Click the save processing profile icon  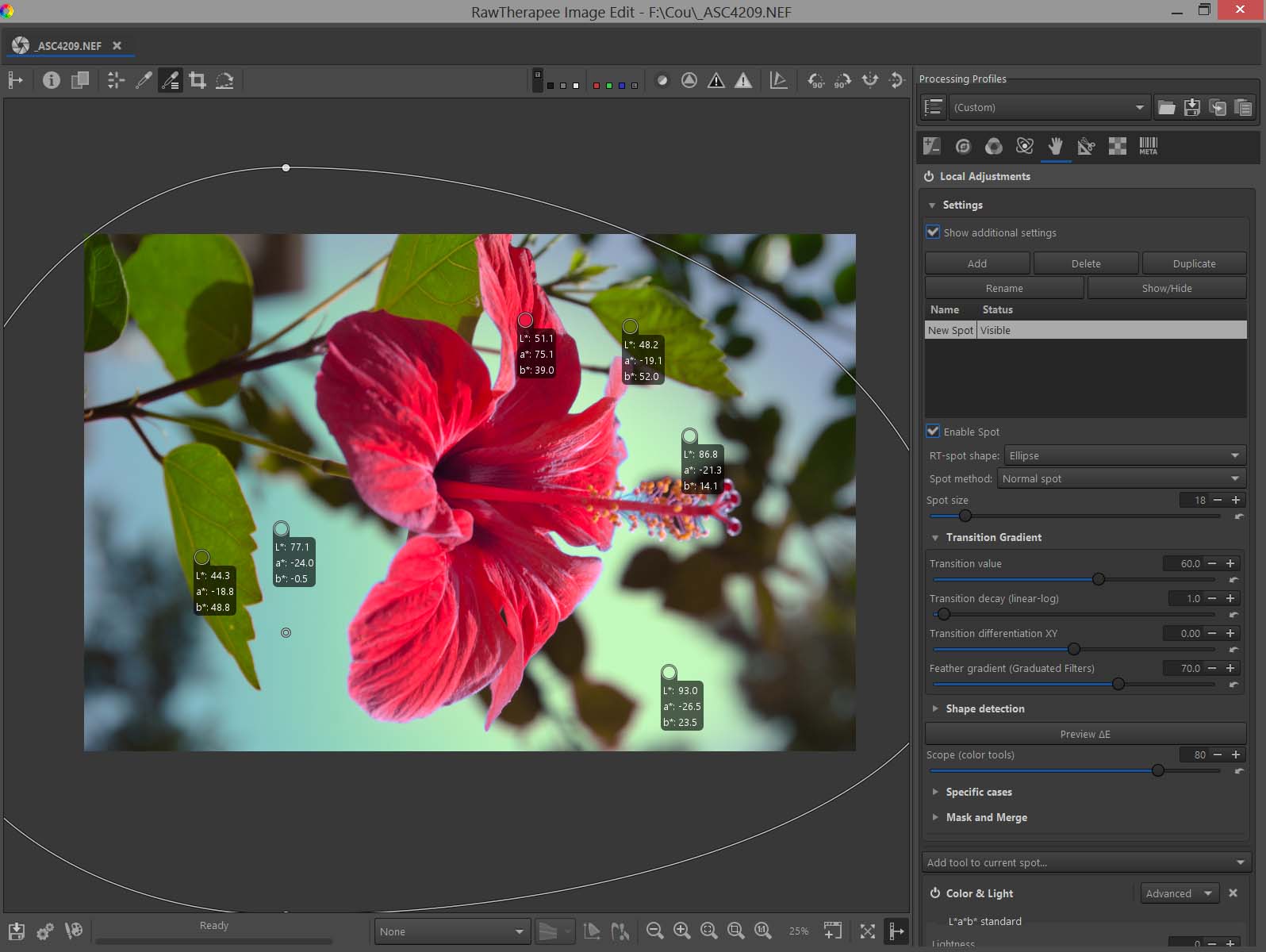[1191, 108]
